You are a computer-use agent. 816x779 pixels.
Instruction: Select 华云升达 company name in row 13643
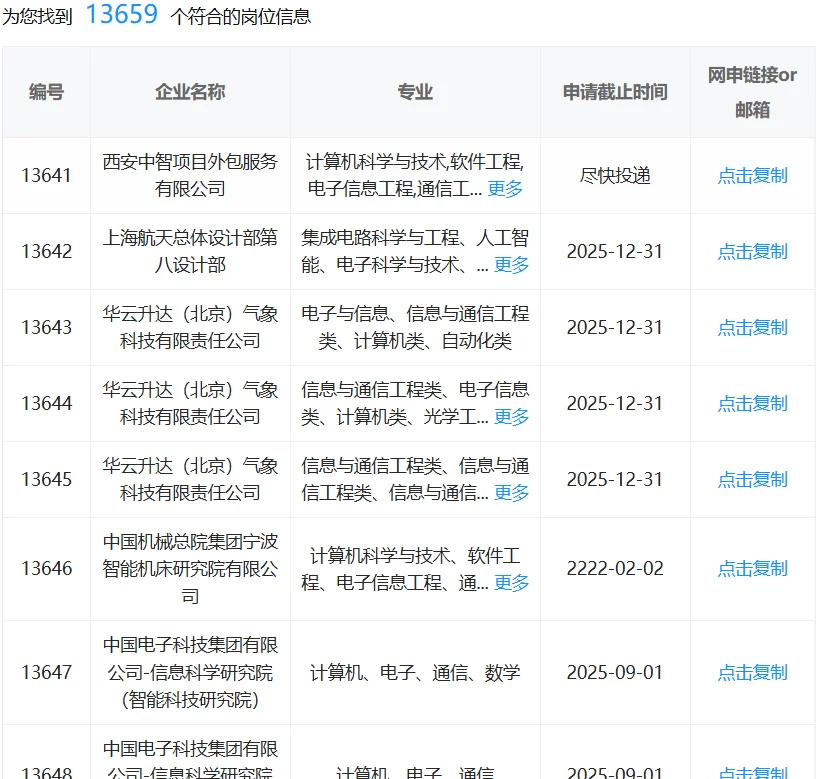pyautogui.click(x=190, y=327)
